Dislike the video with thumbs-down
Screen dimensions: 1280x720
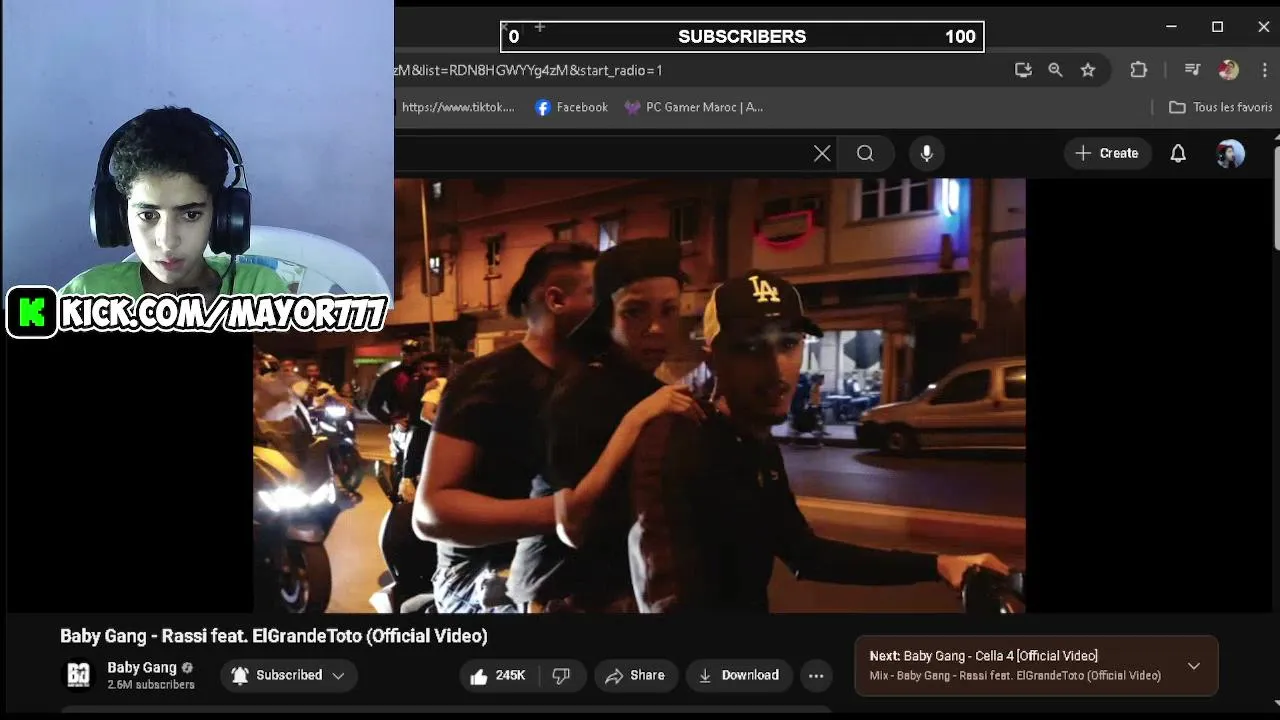point(561,675)
